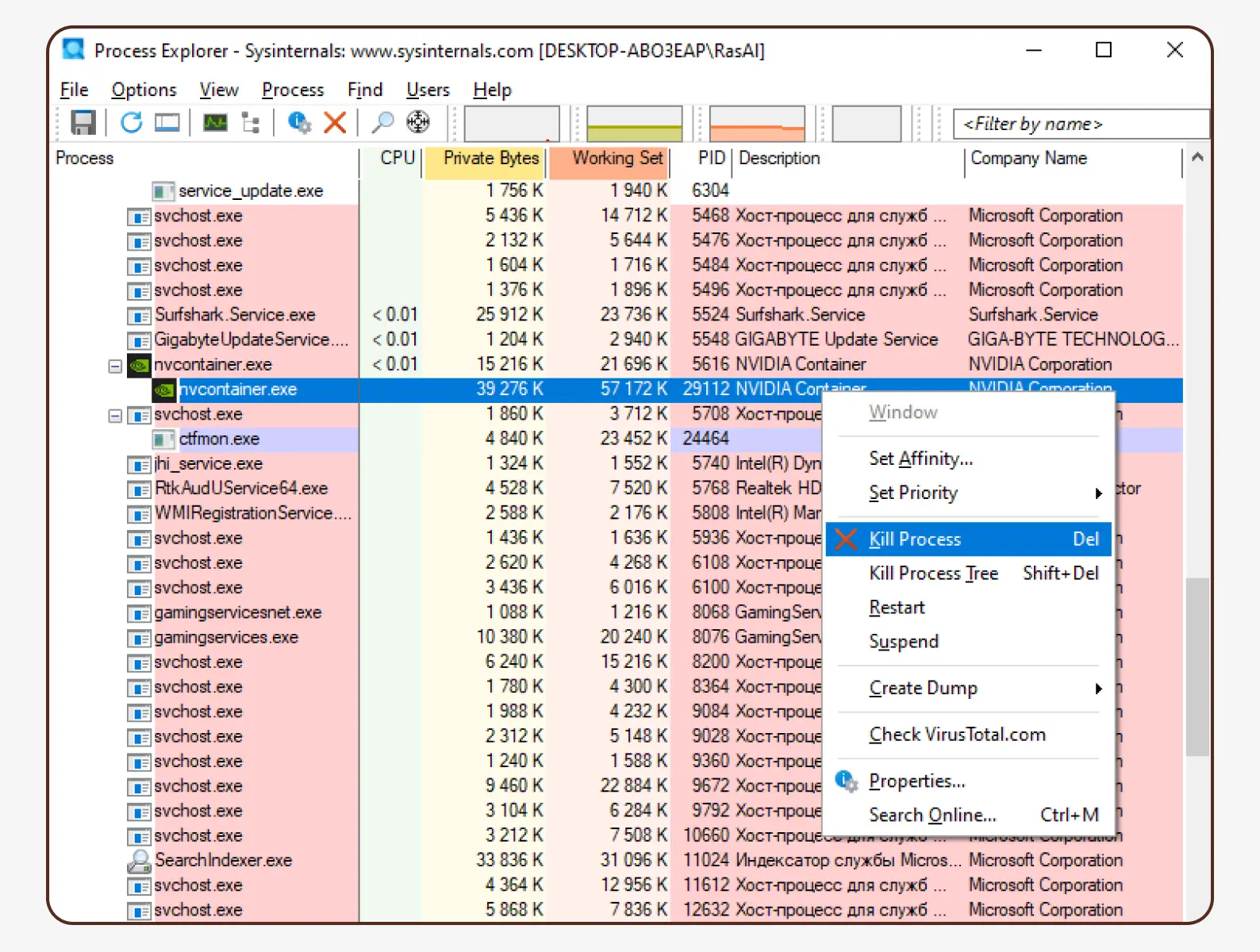The width and height of the screenshot is (1260, 952).
Task: Click the toolbar Properties gear icon
Action: pos(299,123)
